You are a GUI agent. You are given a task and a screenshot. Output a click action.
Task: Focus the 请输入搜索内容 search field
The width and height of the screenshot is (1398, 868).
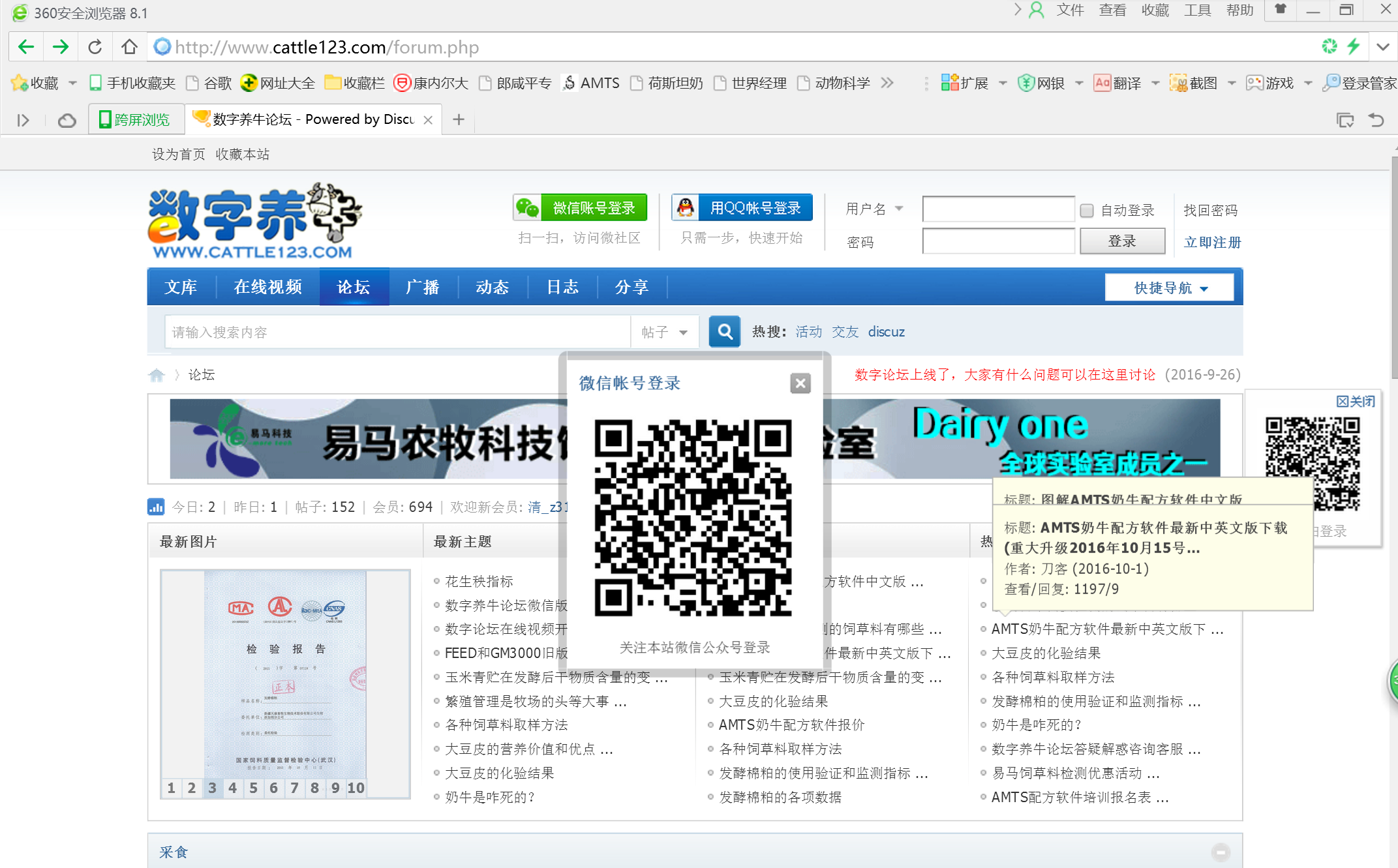(x=397, y=332)
